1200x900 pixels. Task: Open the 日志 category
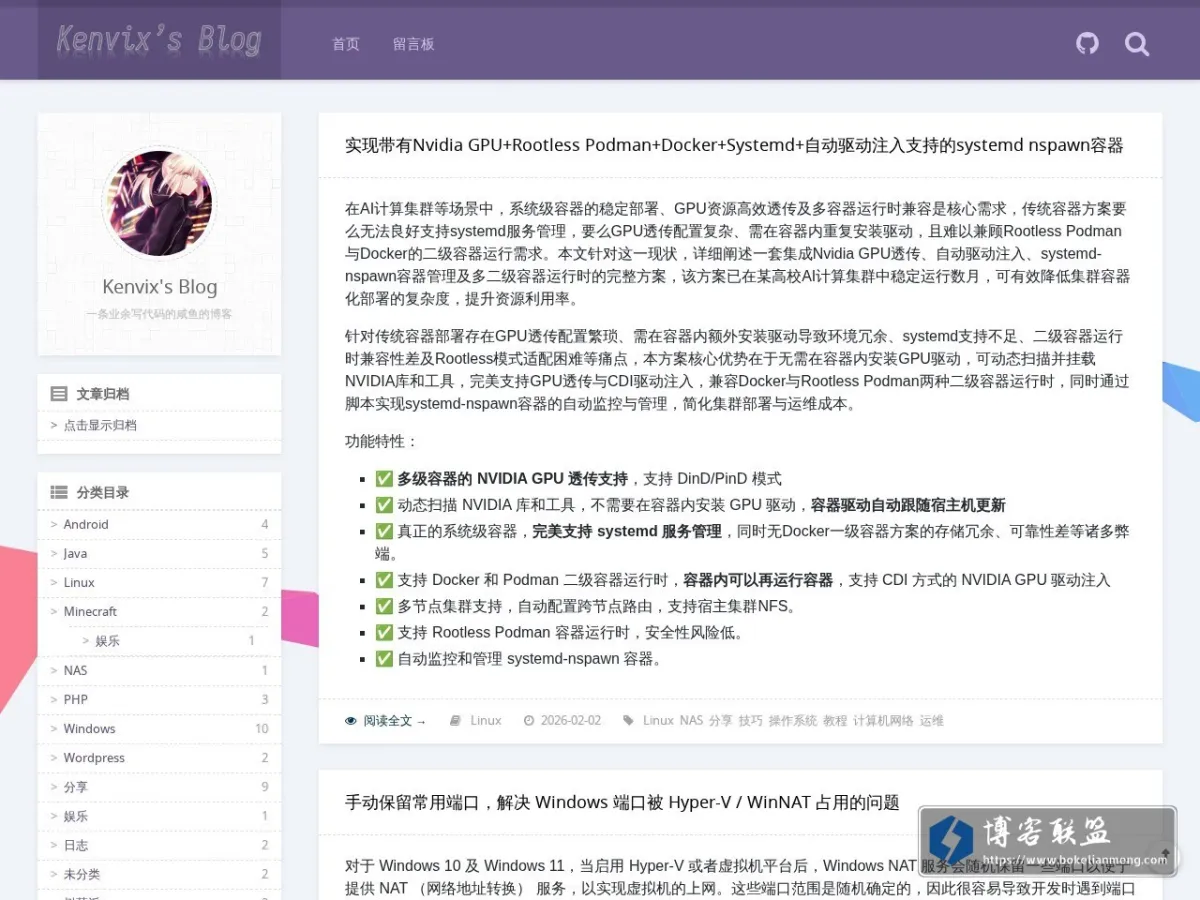pos(76,845)
